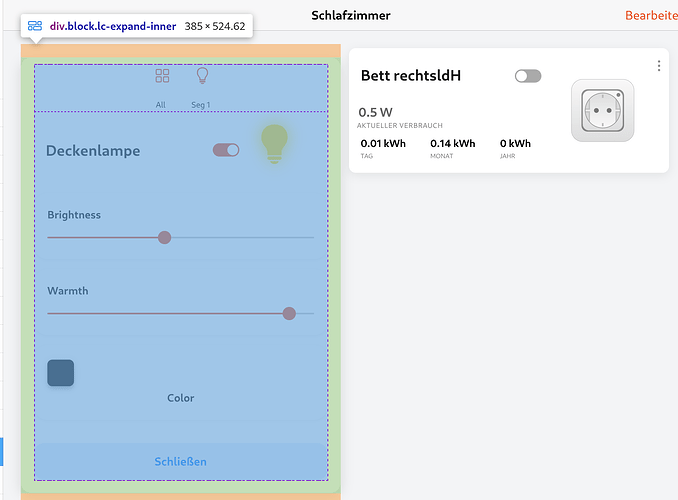Click the power socket image
Viewport: 678px width, 500px height.
(602, 110)
